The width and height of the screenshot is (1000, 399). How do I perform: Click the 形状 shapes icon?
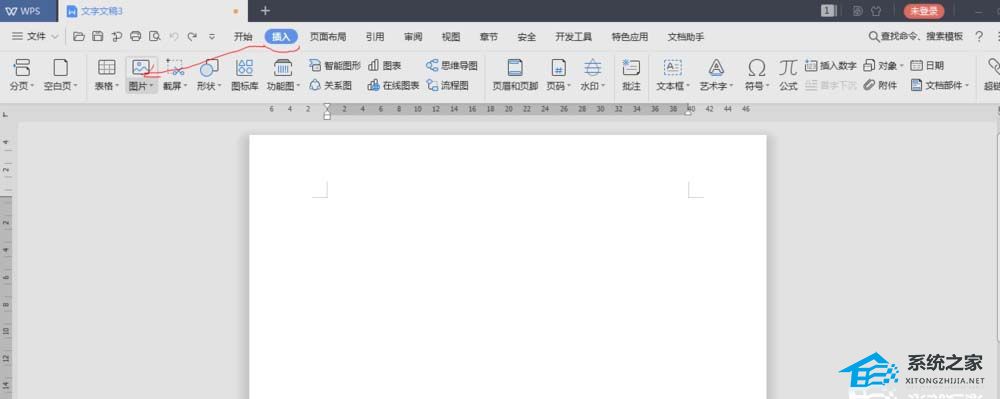tap(209, 67)
